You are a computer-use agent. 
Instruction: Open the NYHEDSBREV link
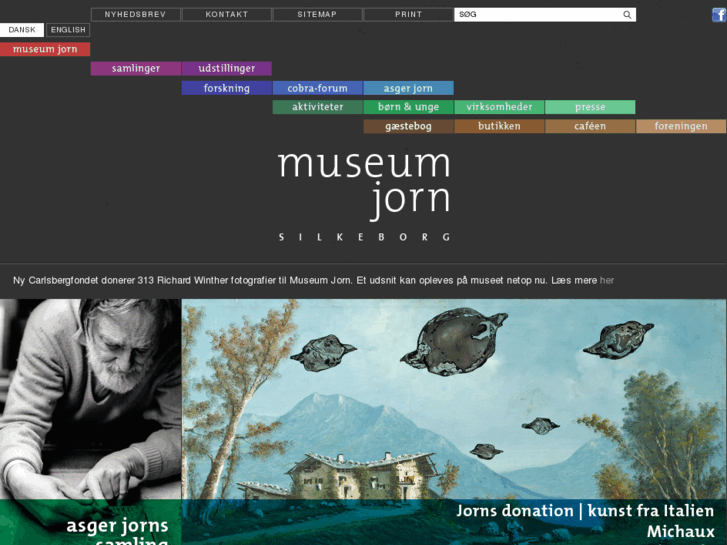pos(135,14)
